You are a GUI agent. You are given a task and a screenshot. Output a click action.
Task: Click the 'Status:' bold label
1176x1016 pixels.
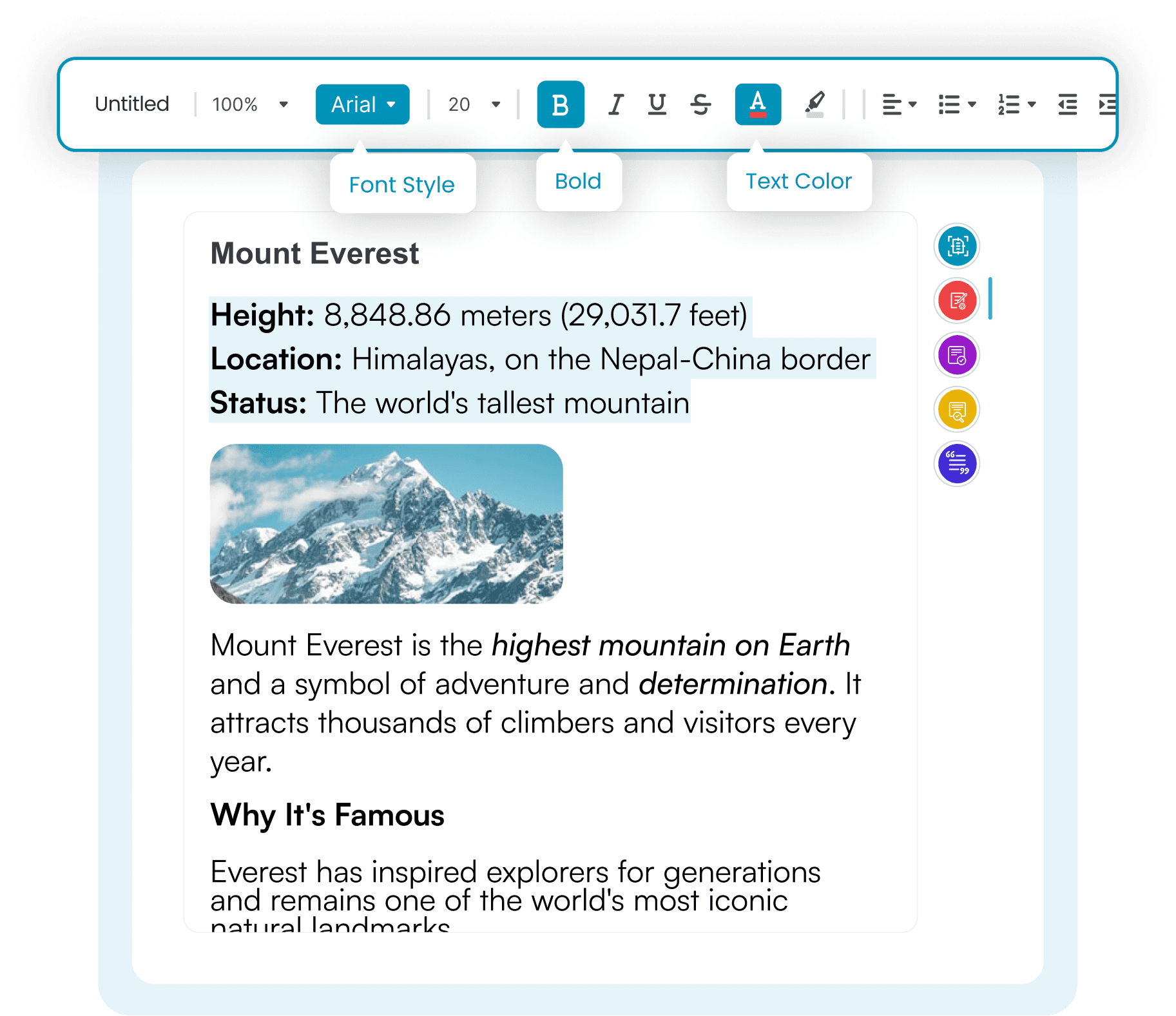(x=258, y=403)
